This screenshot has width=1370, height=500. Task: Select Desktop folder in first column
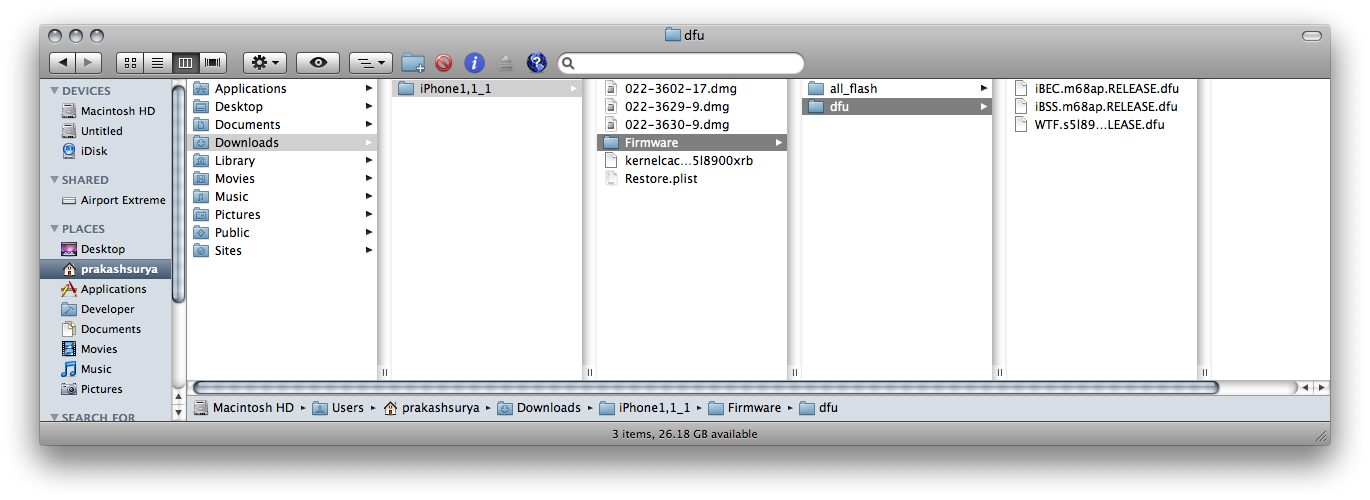(x=282, y=106)
